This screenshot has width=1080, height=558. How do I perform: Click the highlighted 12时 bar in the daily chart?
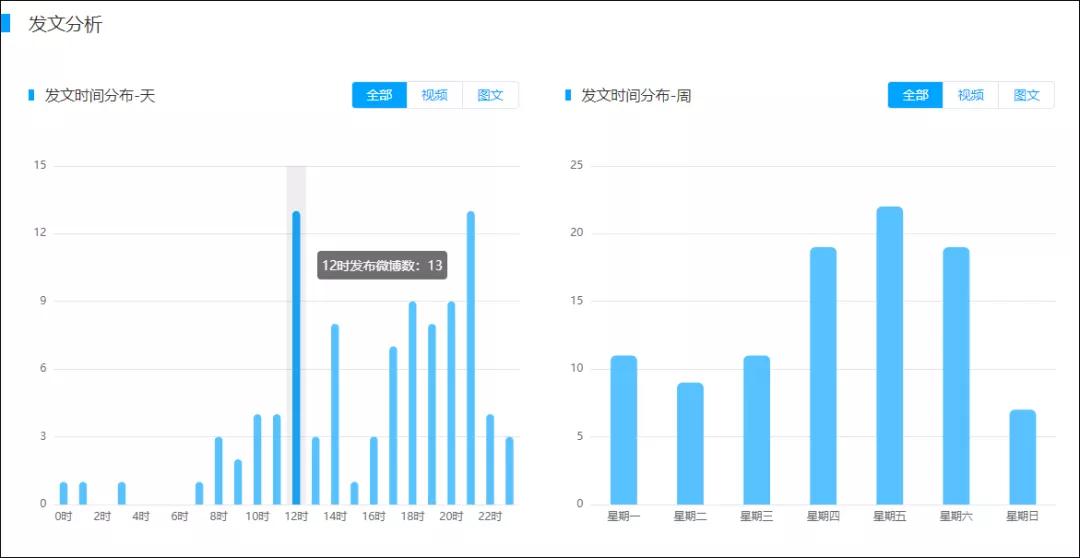(296, 358)
